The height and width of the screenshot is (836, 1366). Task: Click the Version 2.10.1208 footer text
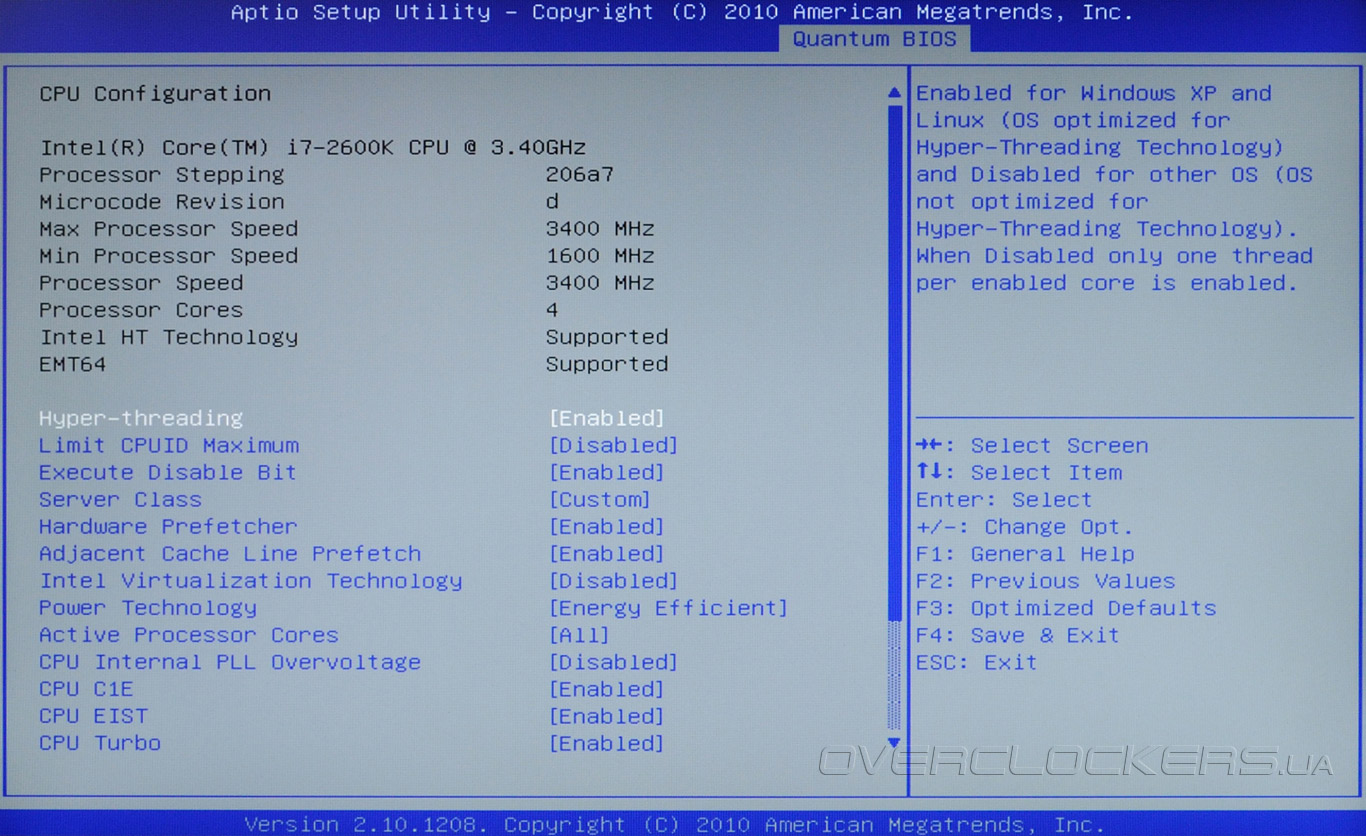click(675, 824)
